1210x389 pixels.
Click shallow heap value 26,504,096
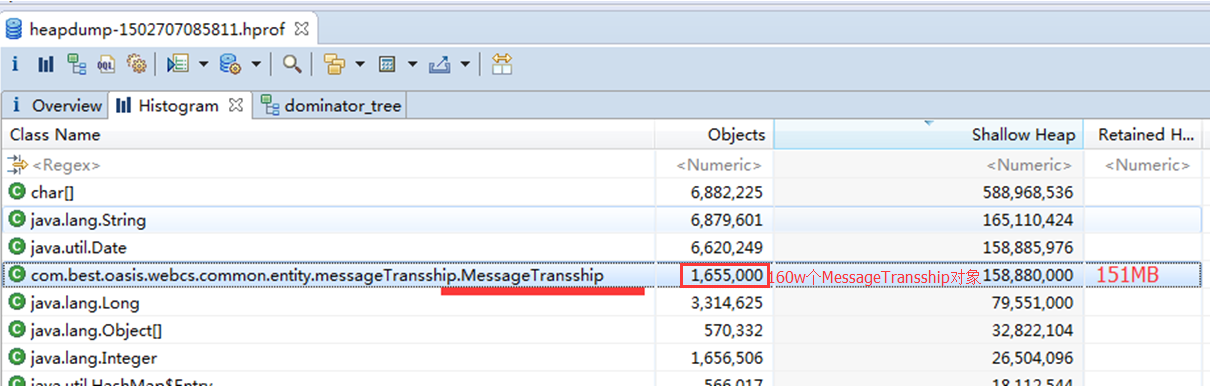[1033, 357]
